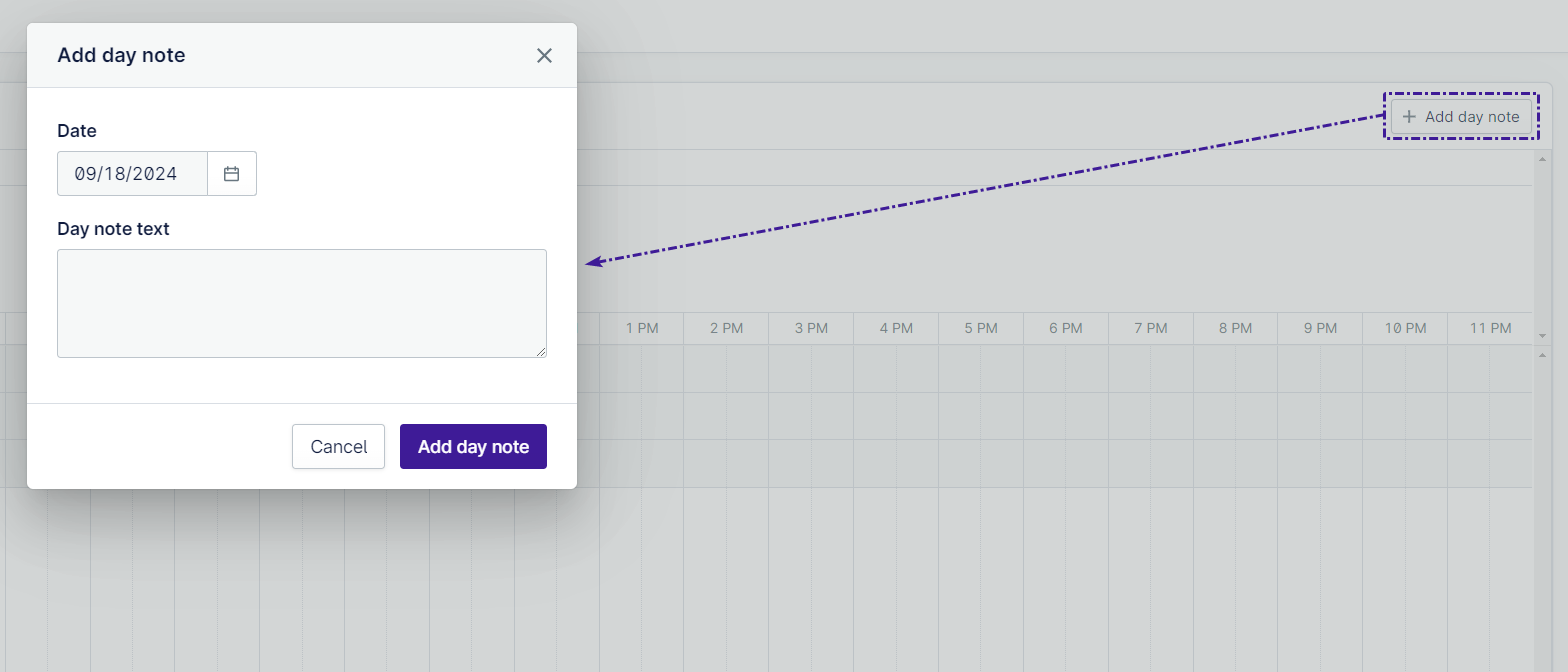Select the 11 PM time column header
The width and height of the screenshot is (1568, 672).
click(x=1490, y=328)
